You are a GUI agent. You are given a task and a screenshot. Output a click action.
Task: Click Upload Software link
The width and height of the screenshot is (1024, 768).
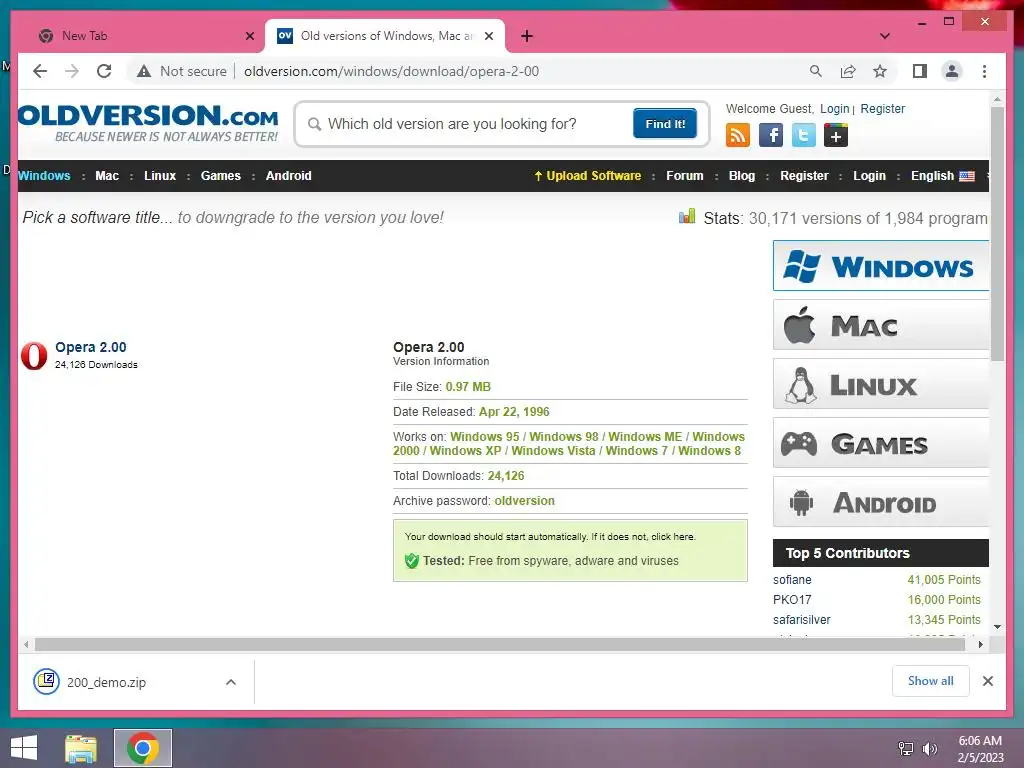pyautogui.click(x=588, y=176)
